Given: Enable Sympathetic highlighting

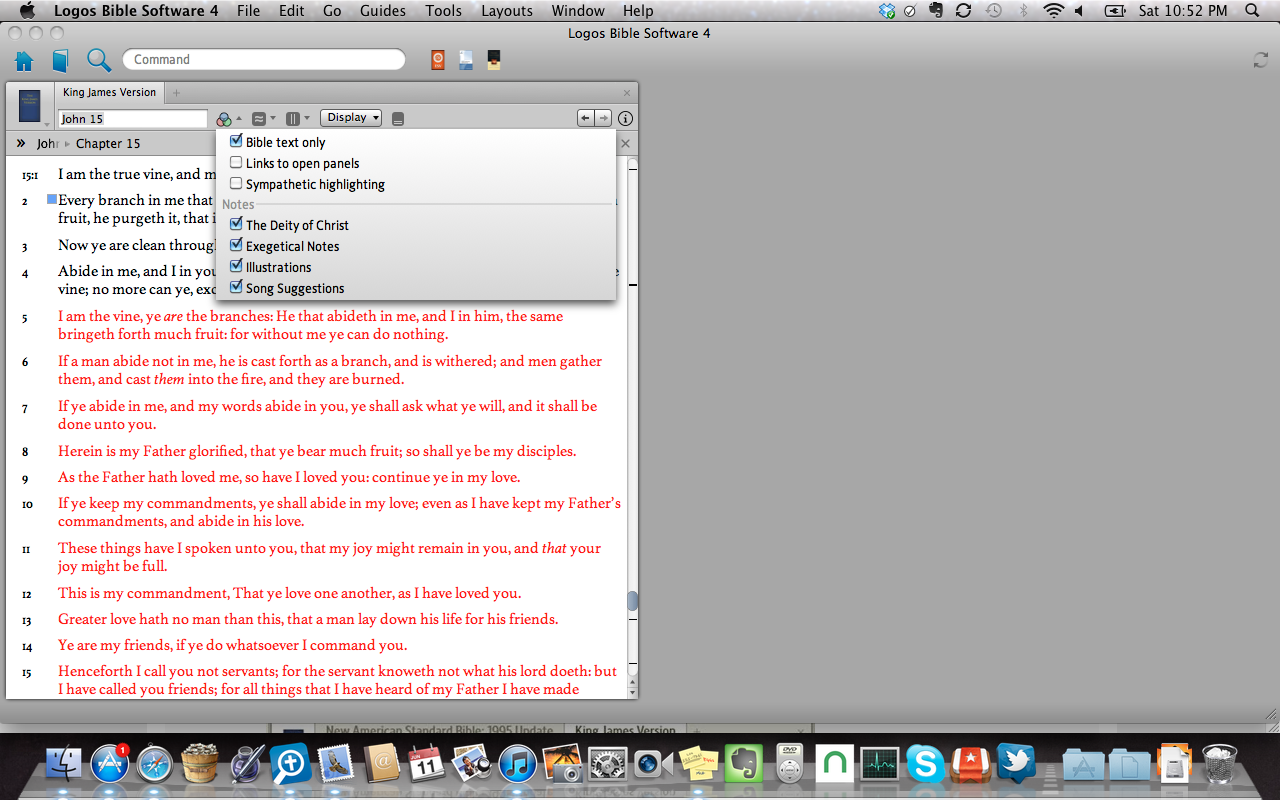Looking at the screenshot, I should pos(237,184).
